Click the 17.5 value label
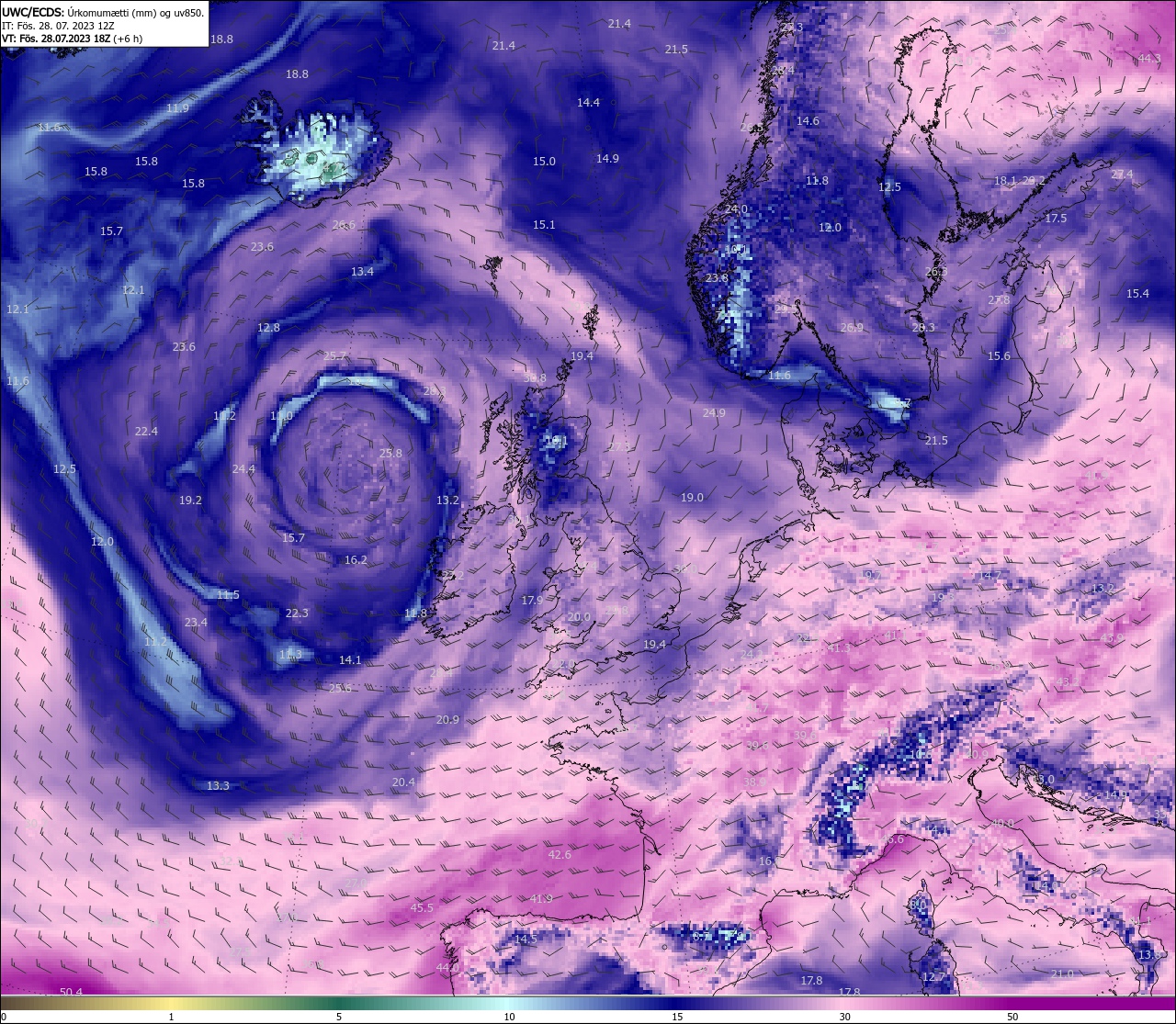Viewport: 1176px width, 1024px height. click(x=1056, y=218)
